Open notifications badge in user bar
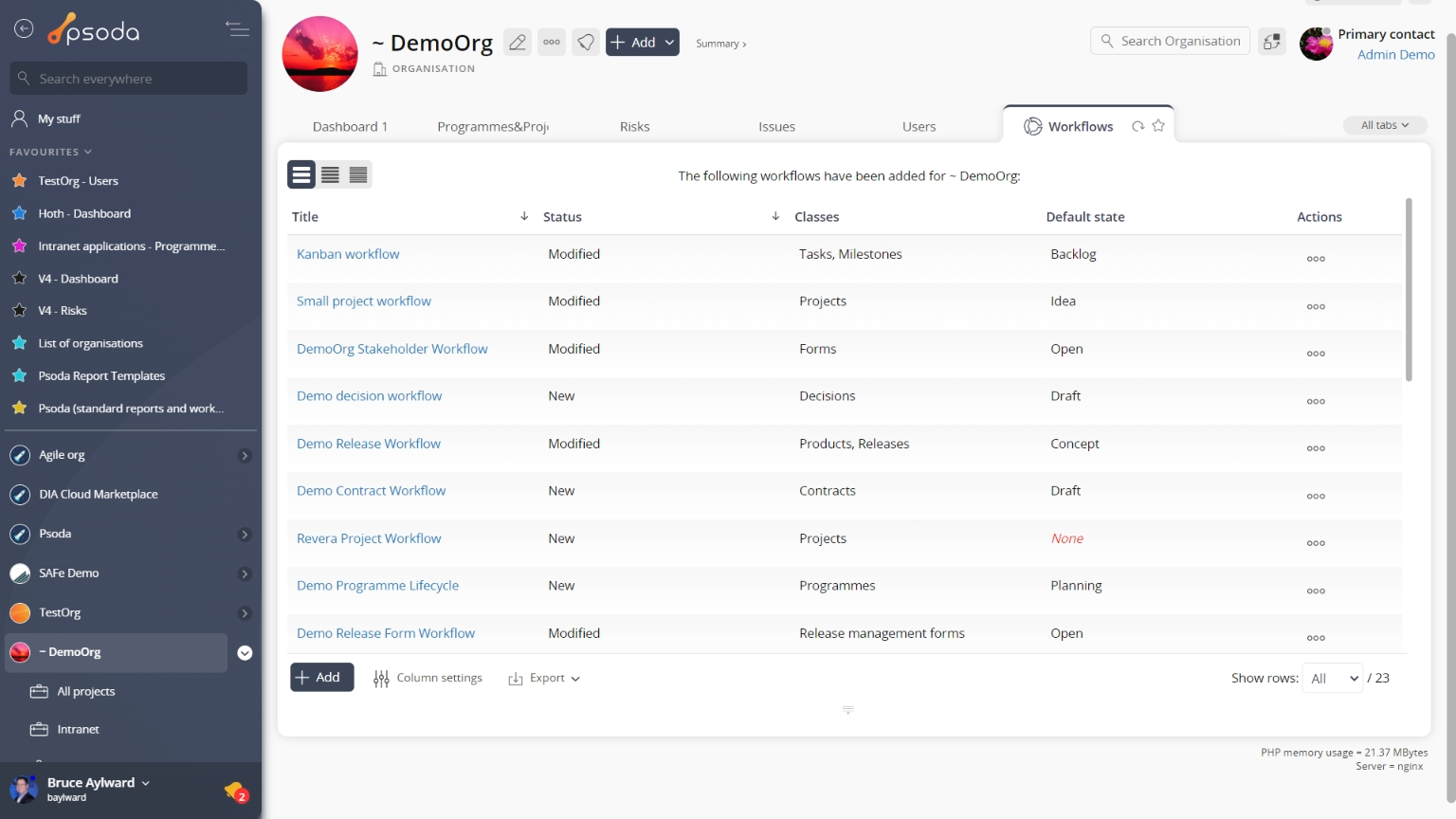The image size is (1456, 819). [236, 791]
